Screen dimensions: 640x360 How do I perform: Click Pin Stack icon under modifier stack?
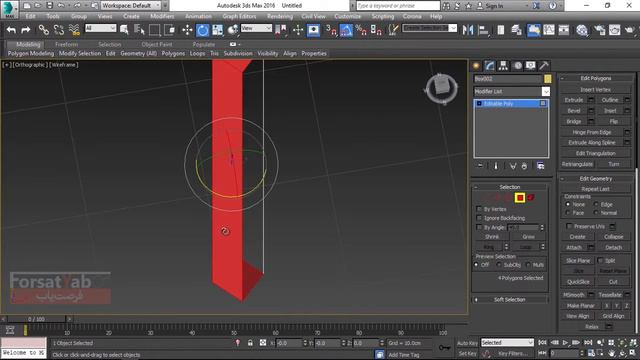tap(480, 166)
